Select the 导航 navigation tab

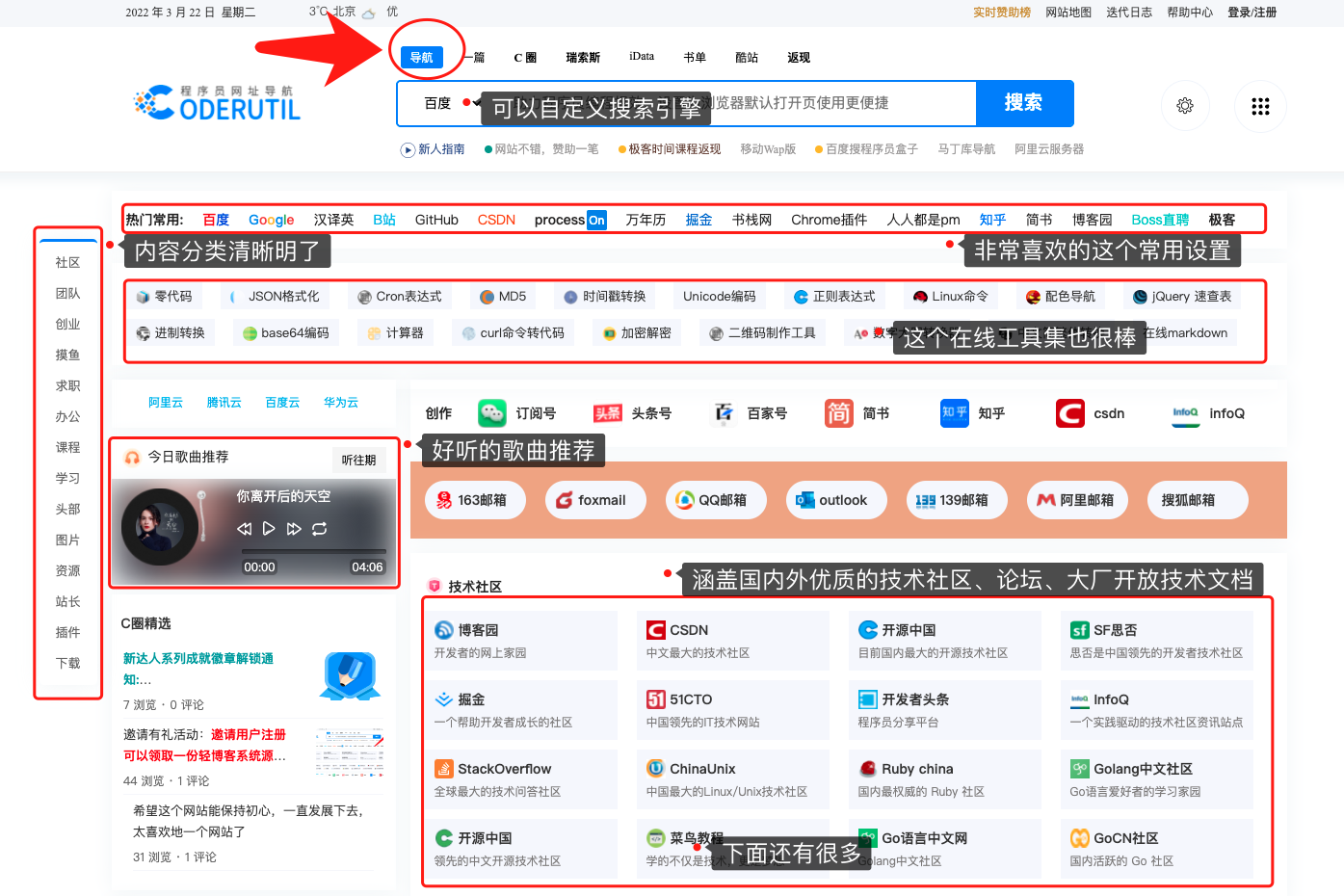421,58
